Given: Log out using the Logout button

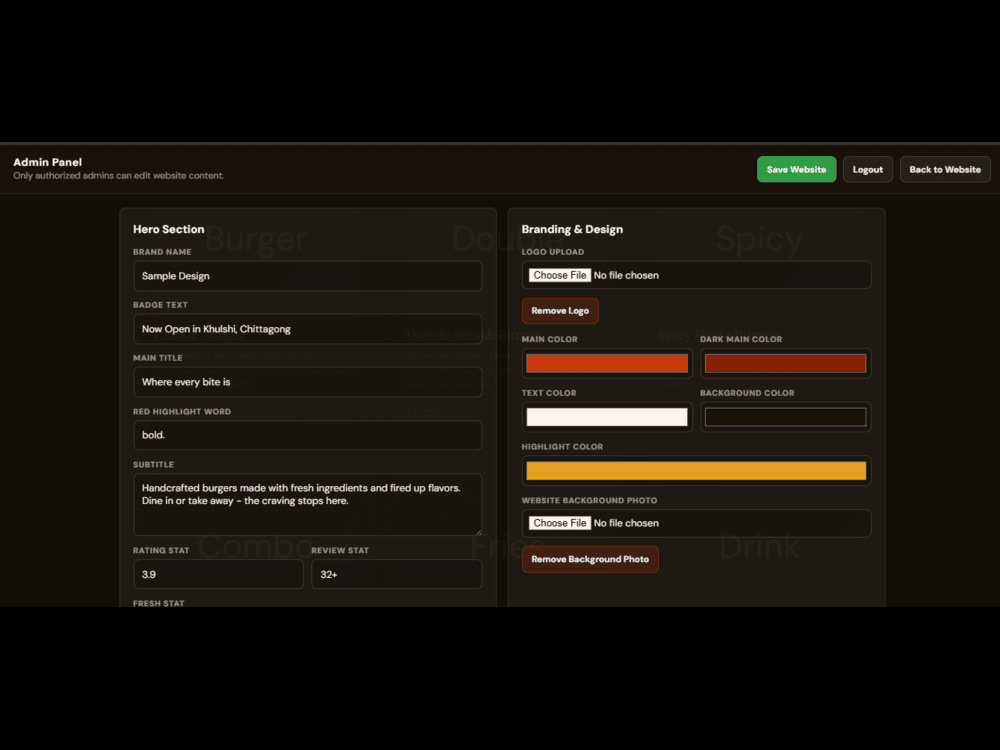Looking at the screenshot, I should pyautogui.click(x=867, y=169).
